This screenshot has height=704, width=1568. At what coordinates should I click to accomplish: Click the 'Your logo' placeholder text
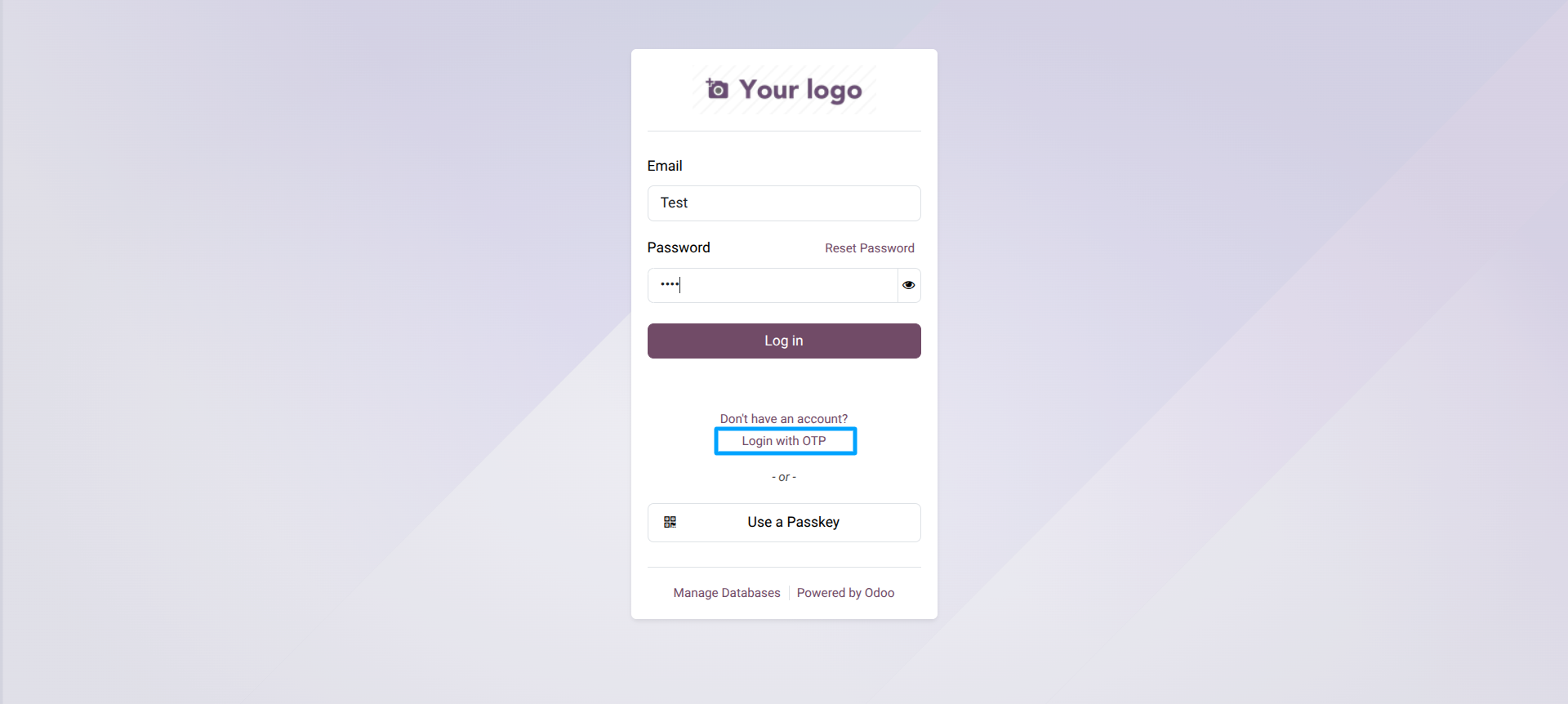pyautogui.click(x=800, y=90)
